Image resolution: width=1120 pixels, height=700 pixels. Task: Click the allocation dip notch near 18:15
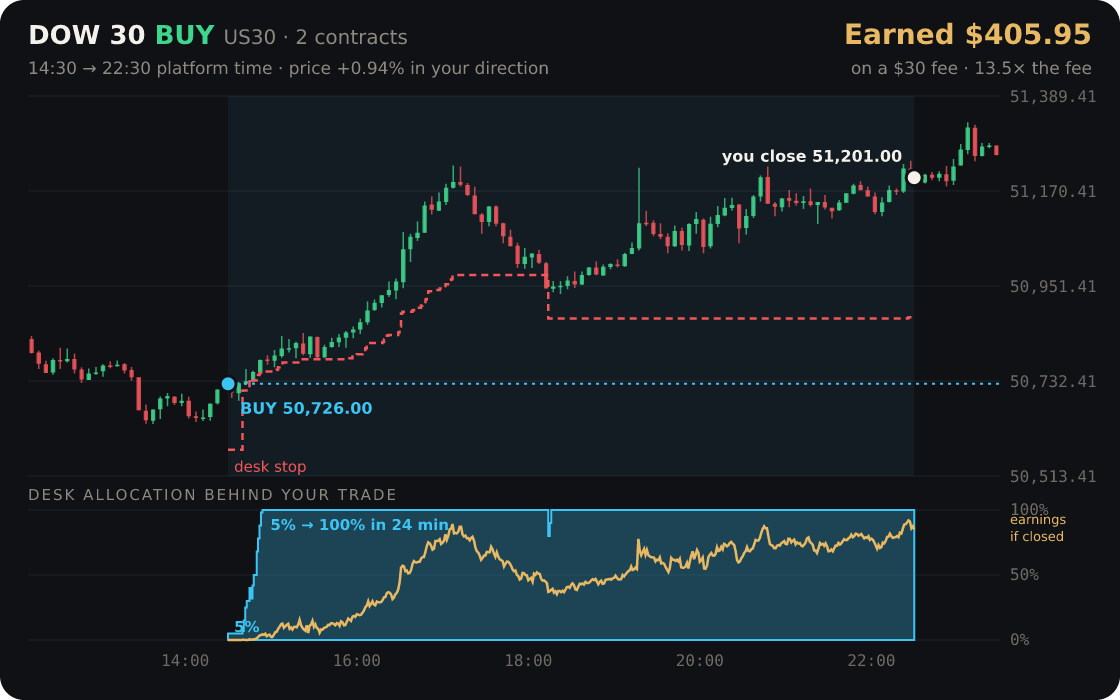click(549, 523)
